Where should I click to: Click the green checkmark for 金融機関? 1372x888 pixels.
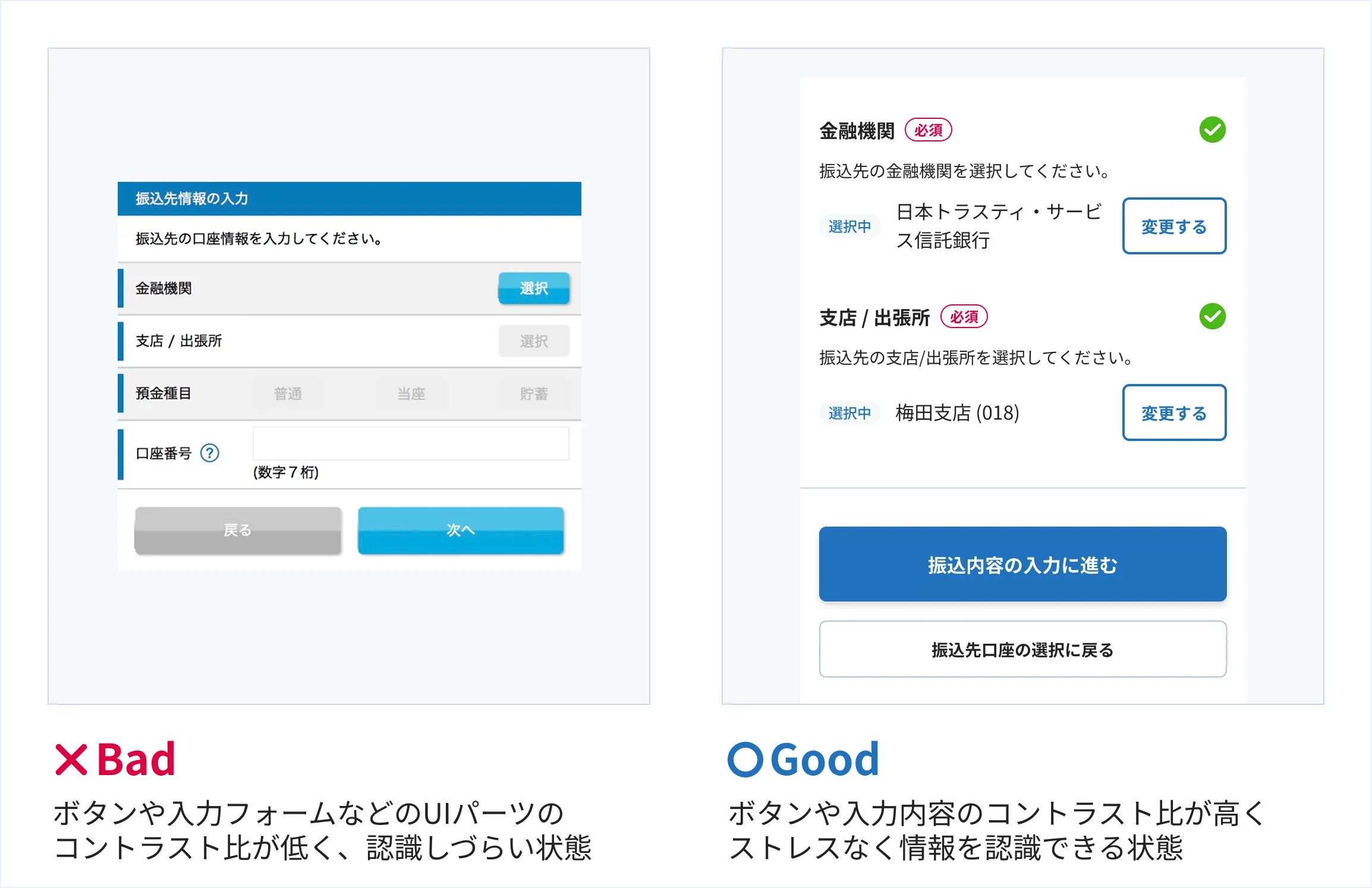click(x=1212, y=130)
